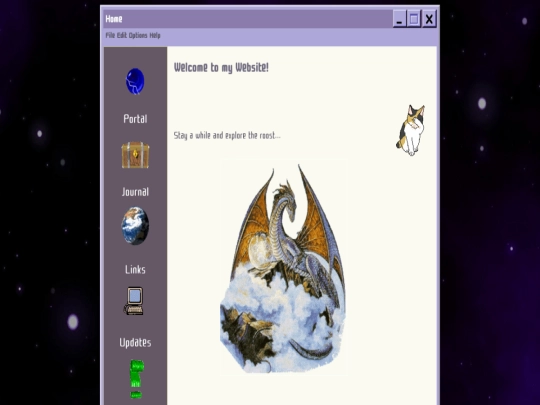Click the calico cat image
540x405 pixels.
(411, 130)
